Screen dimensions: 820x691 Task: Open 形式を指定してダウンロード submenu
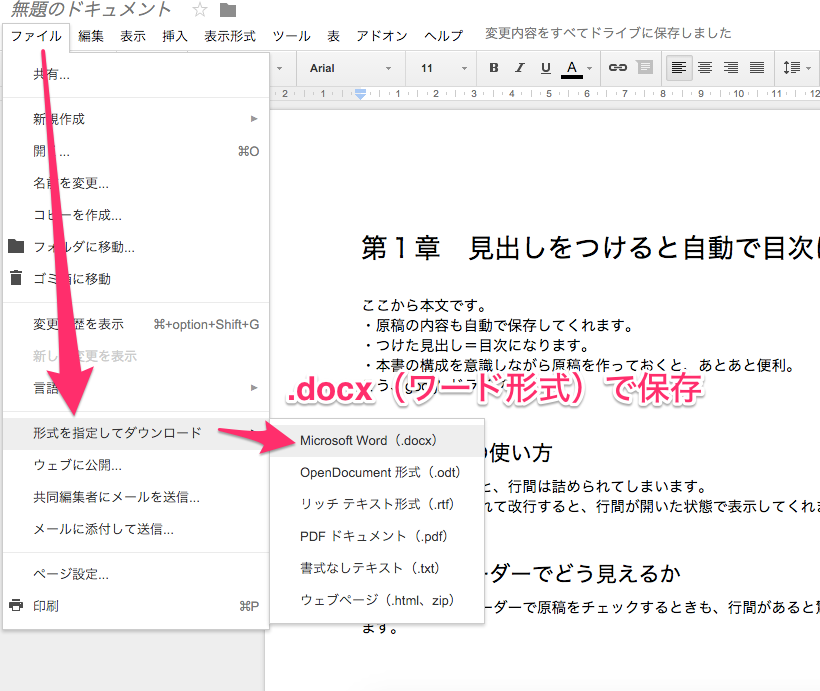point(136,433)
